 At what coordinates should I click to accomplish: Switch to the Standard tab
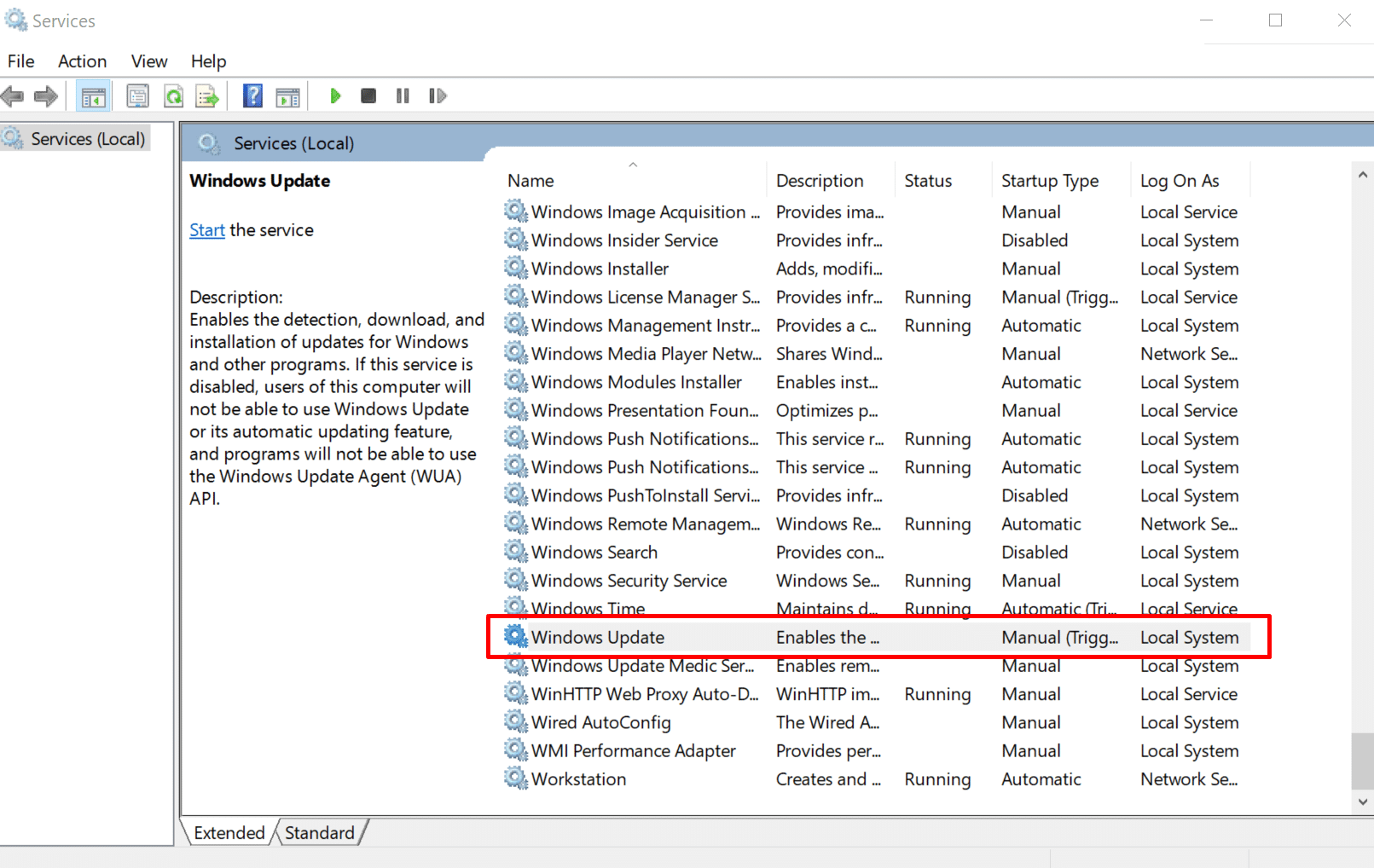click(320, 832)
